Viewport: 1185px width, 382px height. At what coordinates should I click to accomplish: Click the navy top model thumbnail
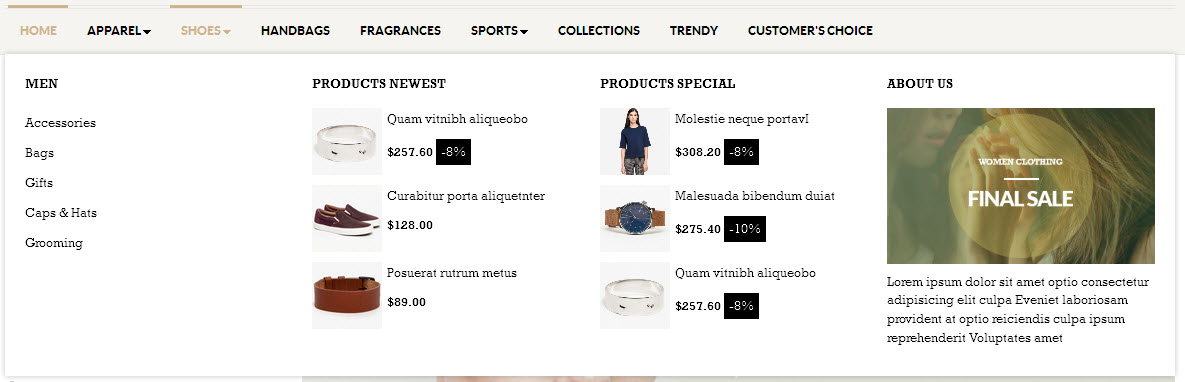635,141
